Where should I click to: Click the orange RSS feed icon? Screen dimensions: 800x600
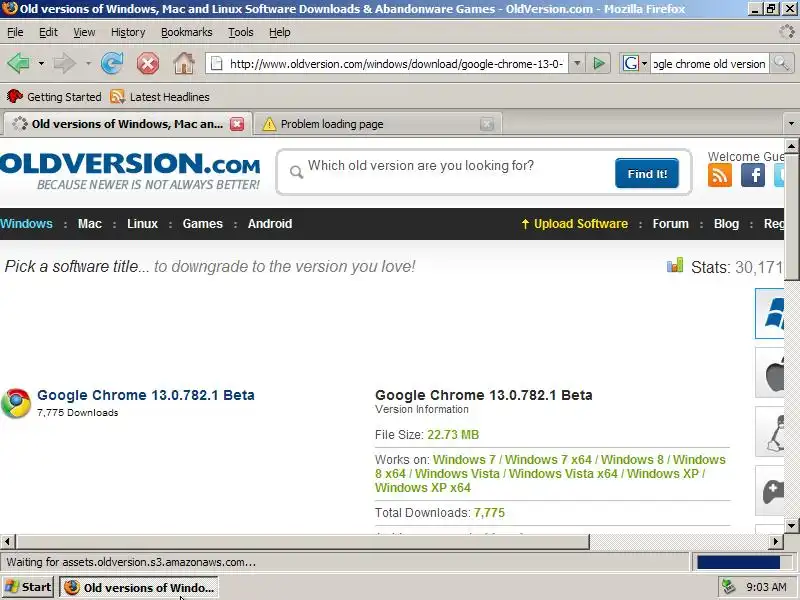pyautogui.click(x=720, y=176)
